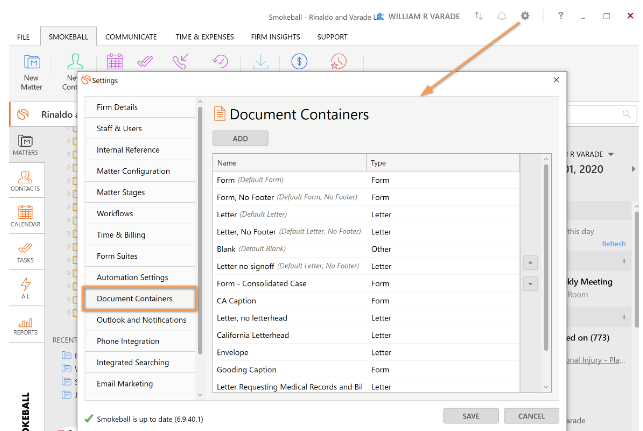Viewport: 643px width, 431px height.
Task: Switch to the FIRM INSIGHTS tab
Action: [276, 37]
